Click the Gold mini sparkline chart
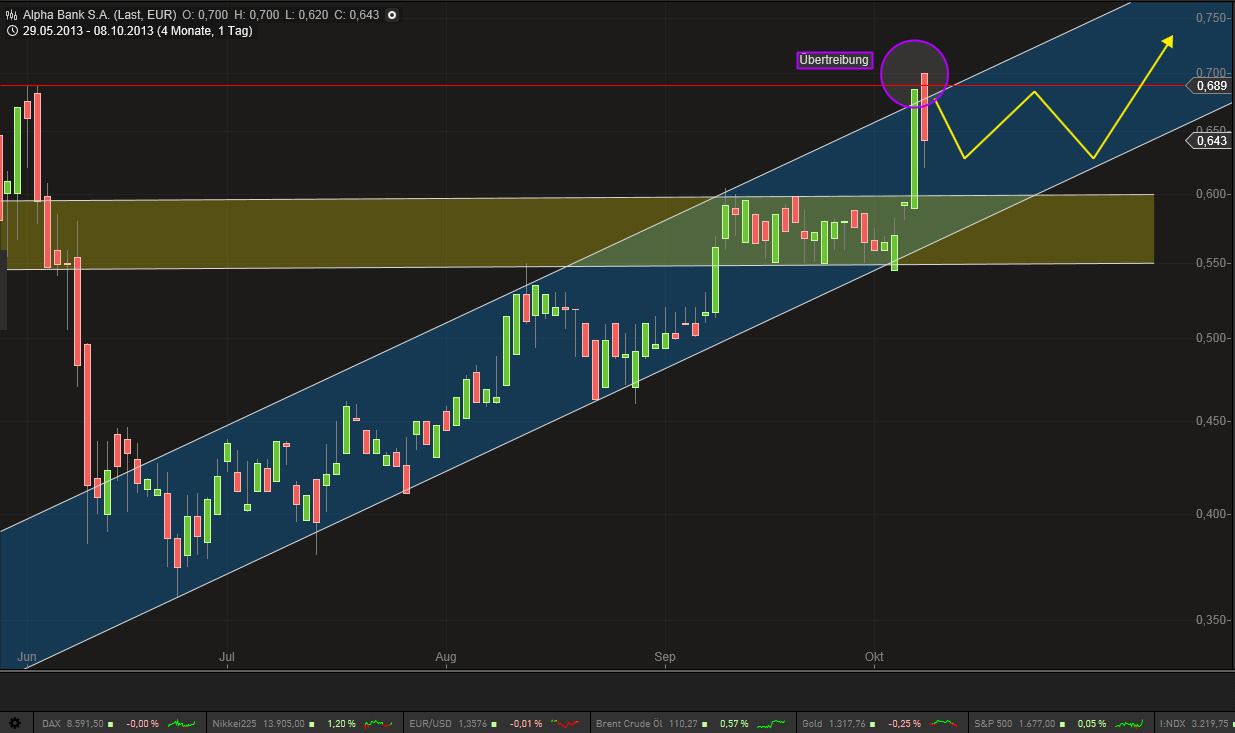 point(944,723)
